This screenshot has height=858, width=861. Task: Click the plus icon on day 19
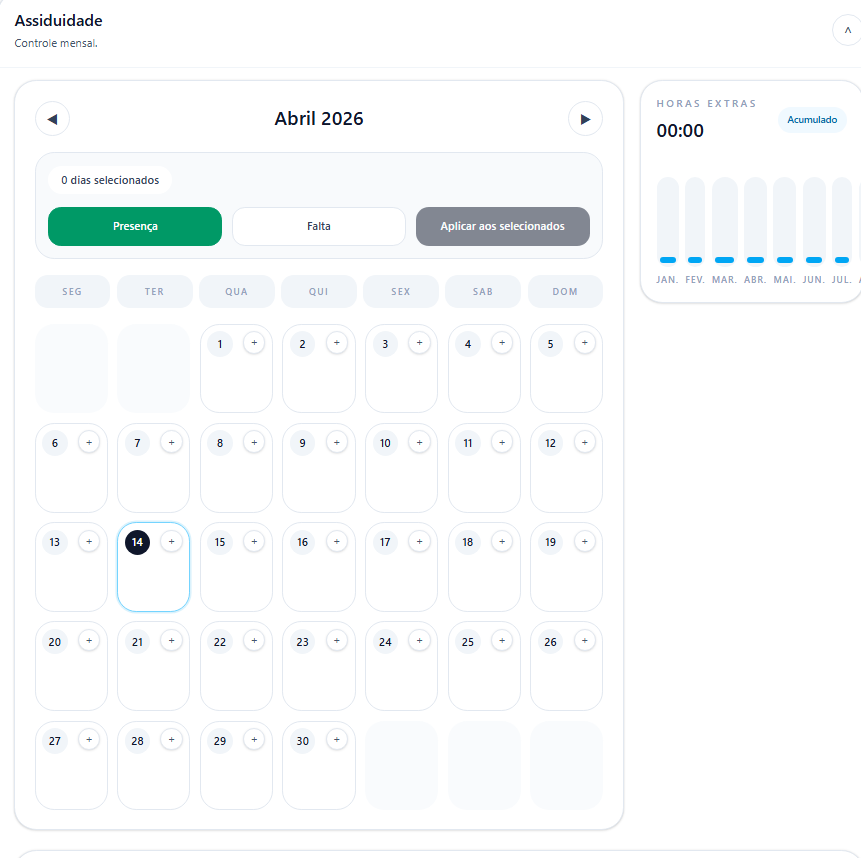[584, 542]
